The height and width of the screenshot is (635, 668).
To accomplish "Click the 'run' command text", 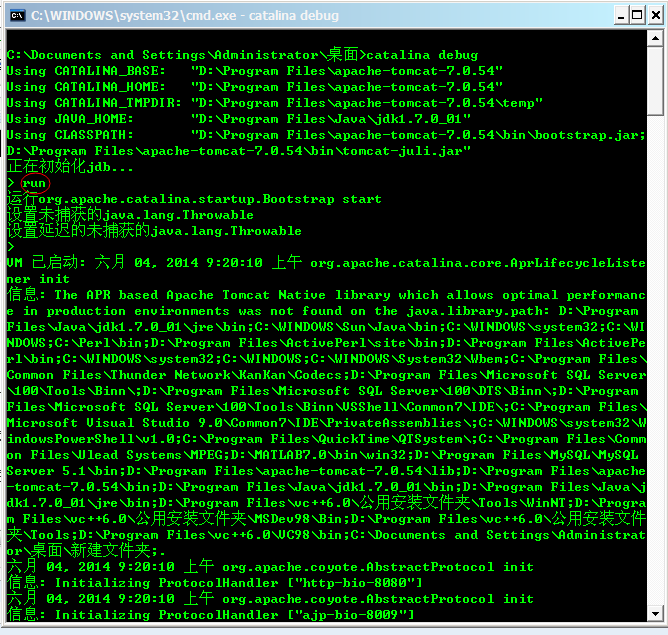I will click(34, 184).
